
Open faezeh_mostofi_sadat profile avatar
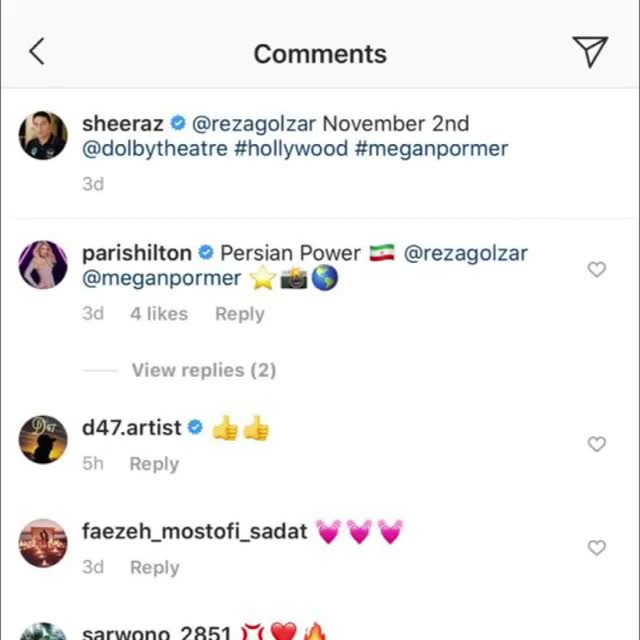(x=43, y=543)
